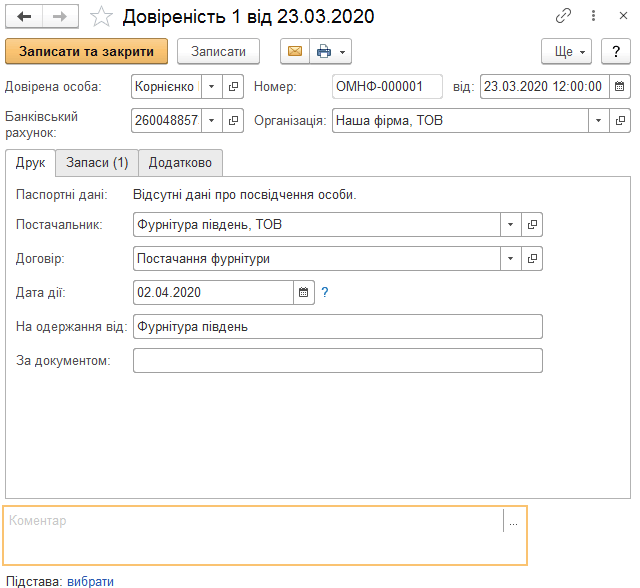Open the vertical three-dots menu in title bar
Image resolution: width=640 pixels, height=588 pixels.
click(x=593, y=16)
